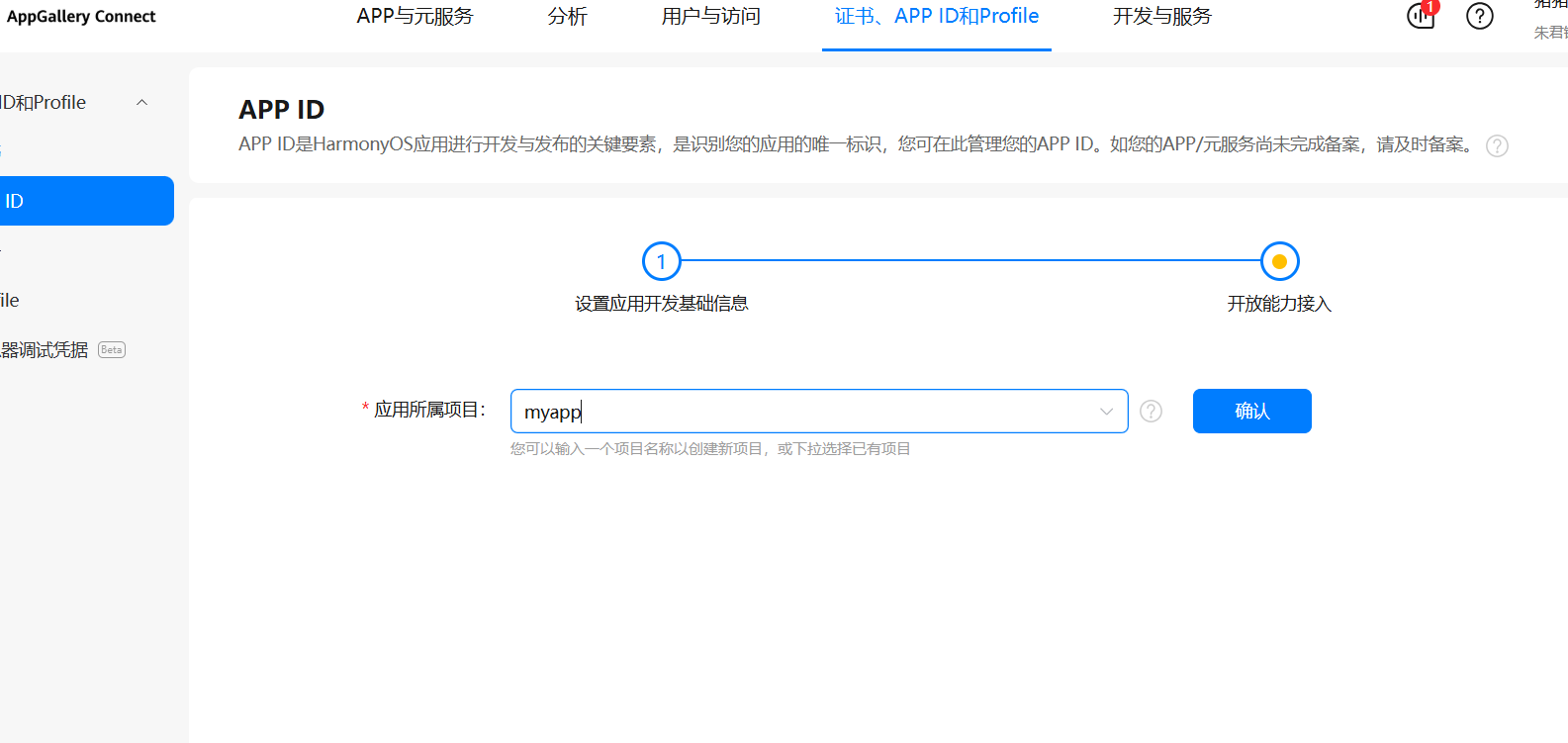Image resolution: width=1568 pixels, height=743 pixels.
Task: Click step 1 circle 设置应用开发基础信息
Action: pyautogui.click(x=662, y=261)
